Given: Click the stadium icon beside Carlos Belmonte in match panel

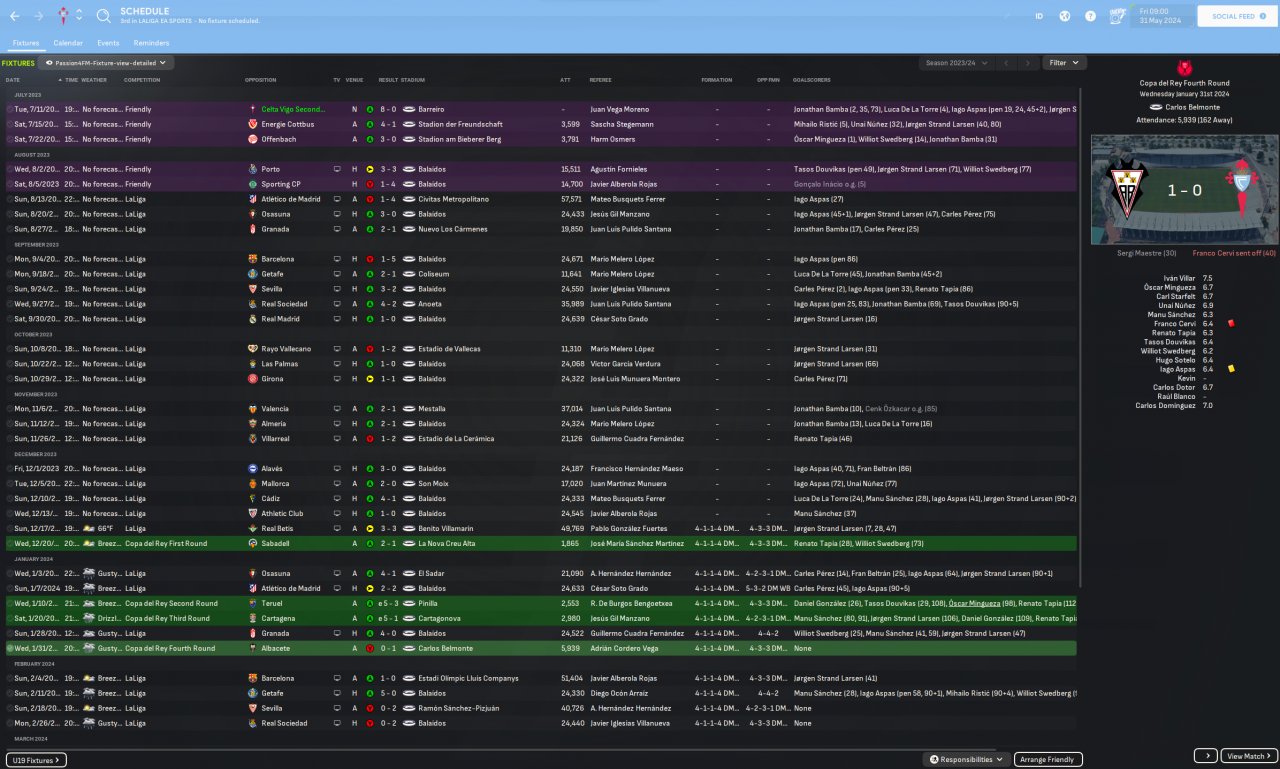Looking at the screenshot, I should [x=1157, y=106].
